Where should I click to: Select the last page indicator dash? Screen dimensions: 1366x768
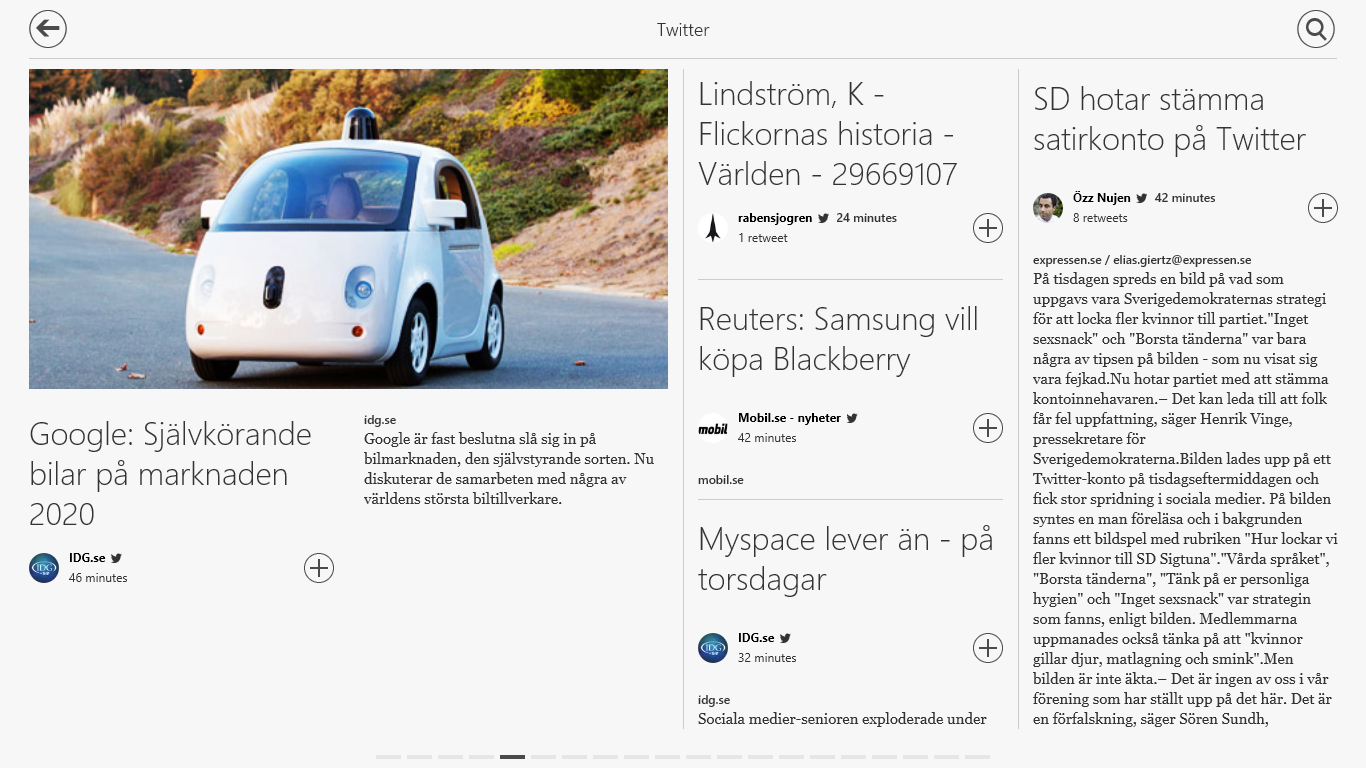point(977,757)
